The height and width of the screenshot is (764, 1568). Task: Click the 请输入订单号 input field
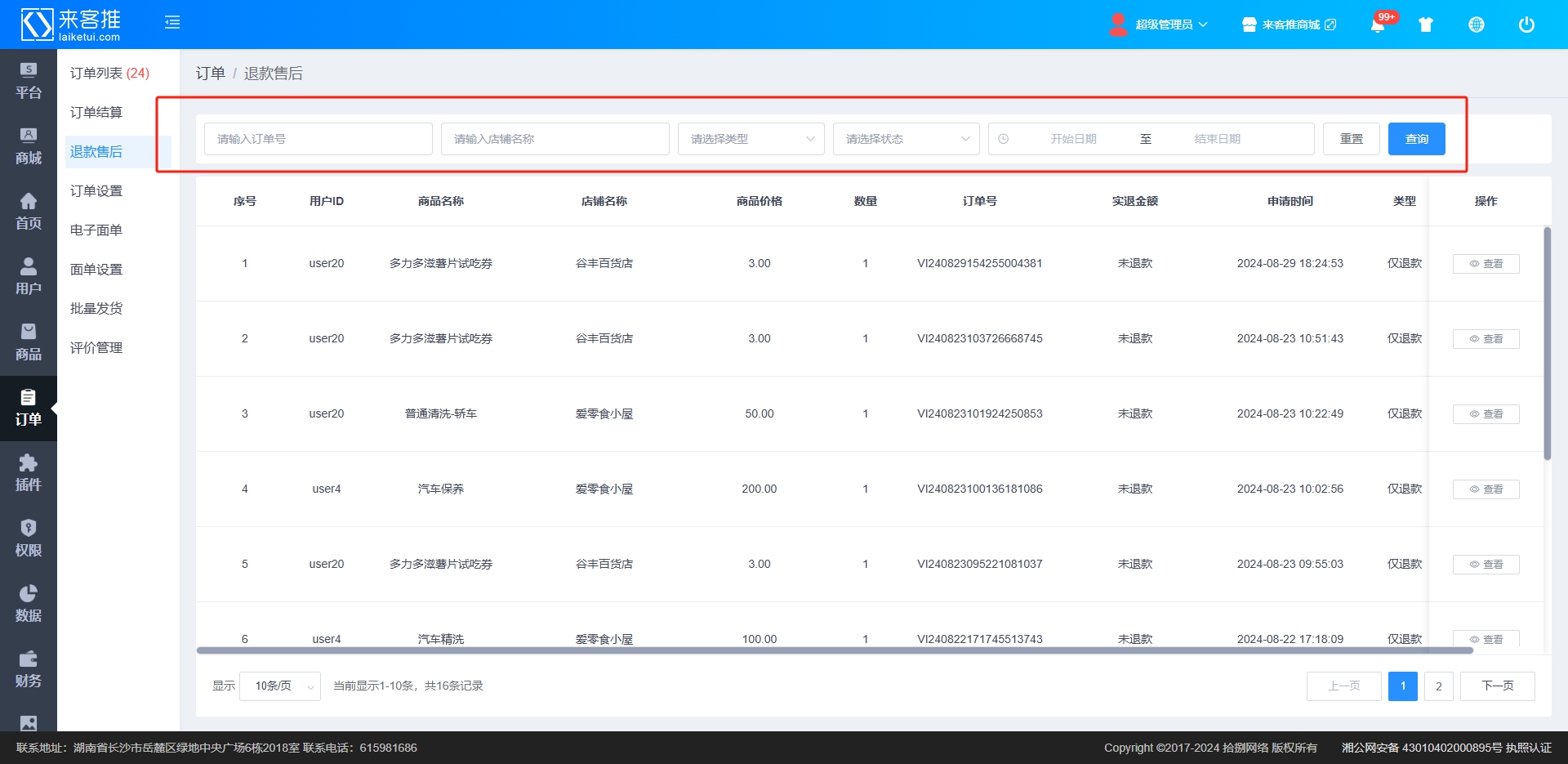[x=318, y=139]
